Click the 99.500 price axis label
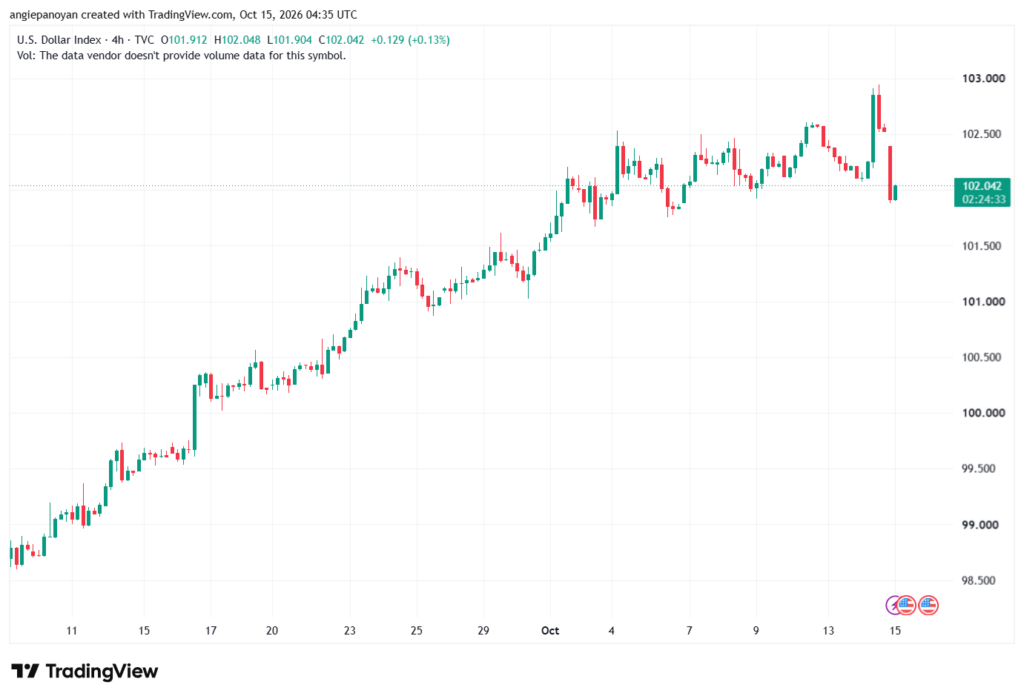 (980, 468)
